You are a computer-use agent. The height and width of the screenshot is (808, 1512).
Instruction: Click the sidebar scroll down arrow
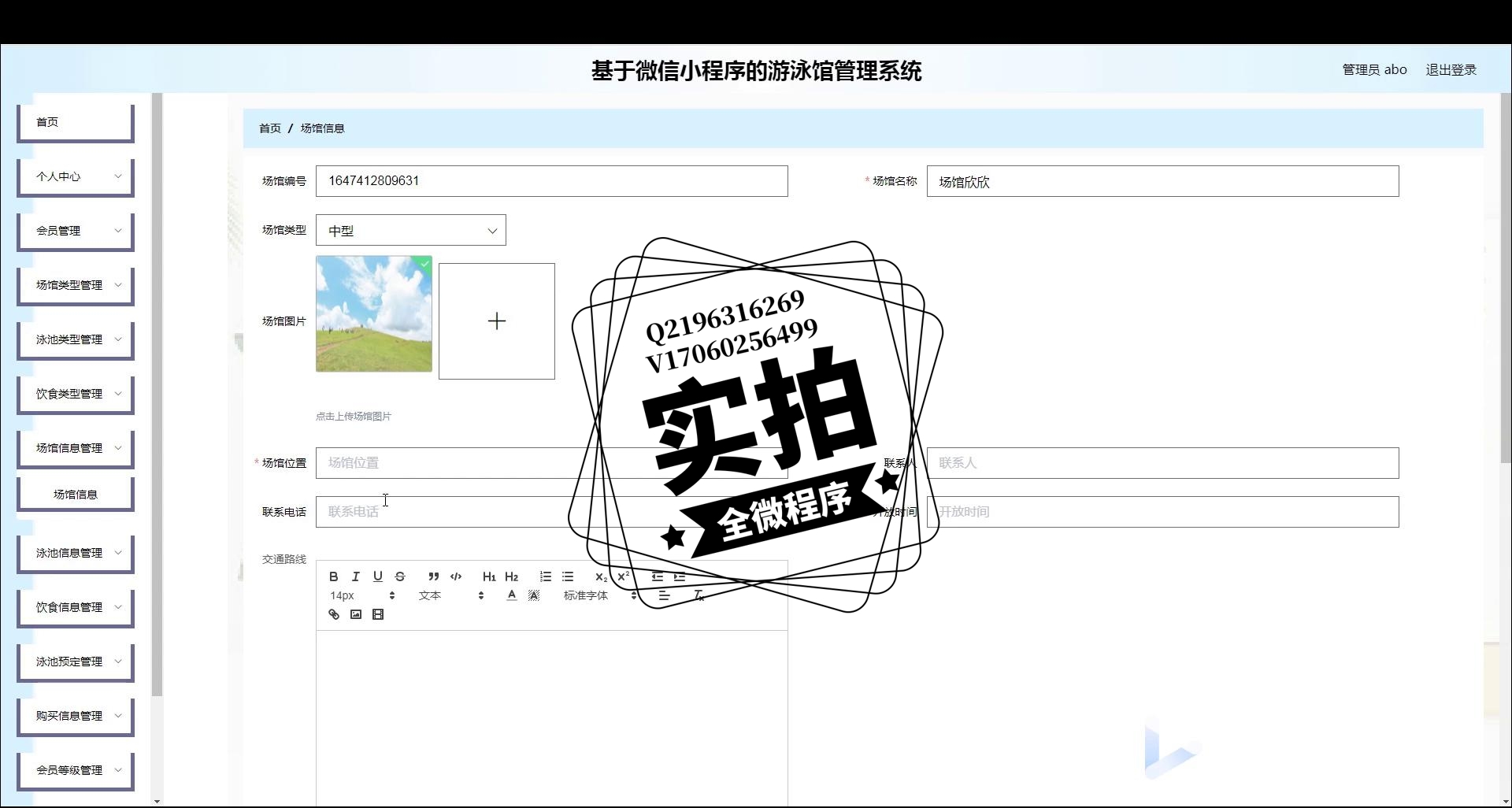[157, 802]
